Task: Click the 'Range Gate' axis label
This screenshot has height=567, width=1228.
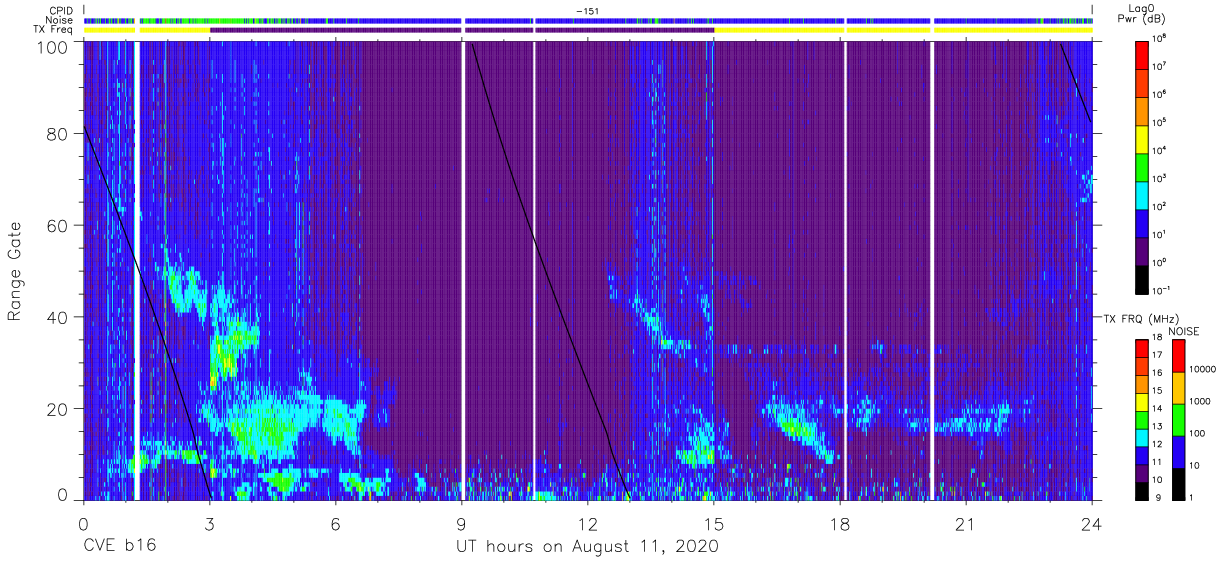Action: point(15,270)
